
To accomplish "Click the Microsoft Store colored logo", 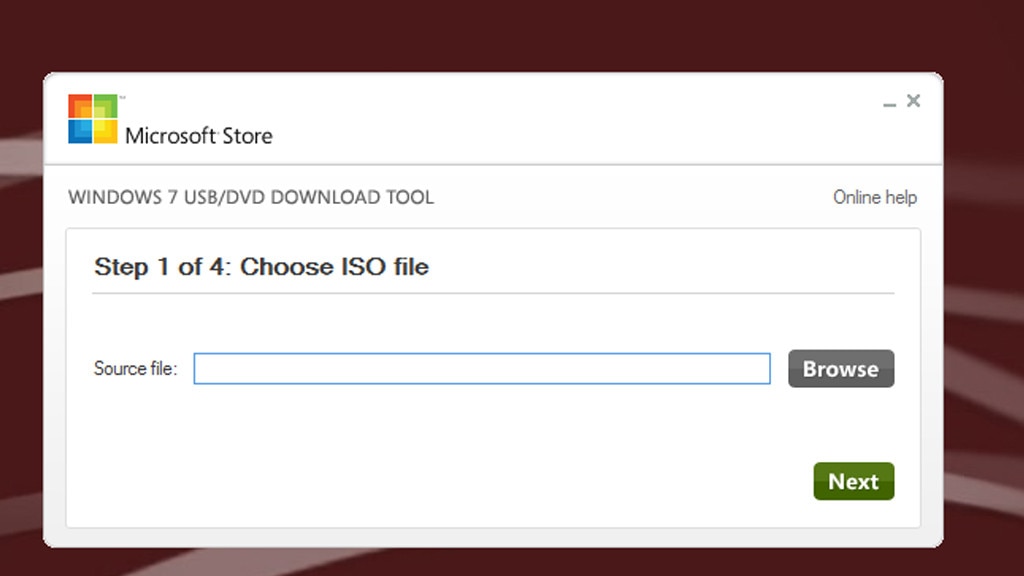I will pos(93,119).
